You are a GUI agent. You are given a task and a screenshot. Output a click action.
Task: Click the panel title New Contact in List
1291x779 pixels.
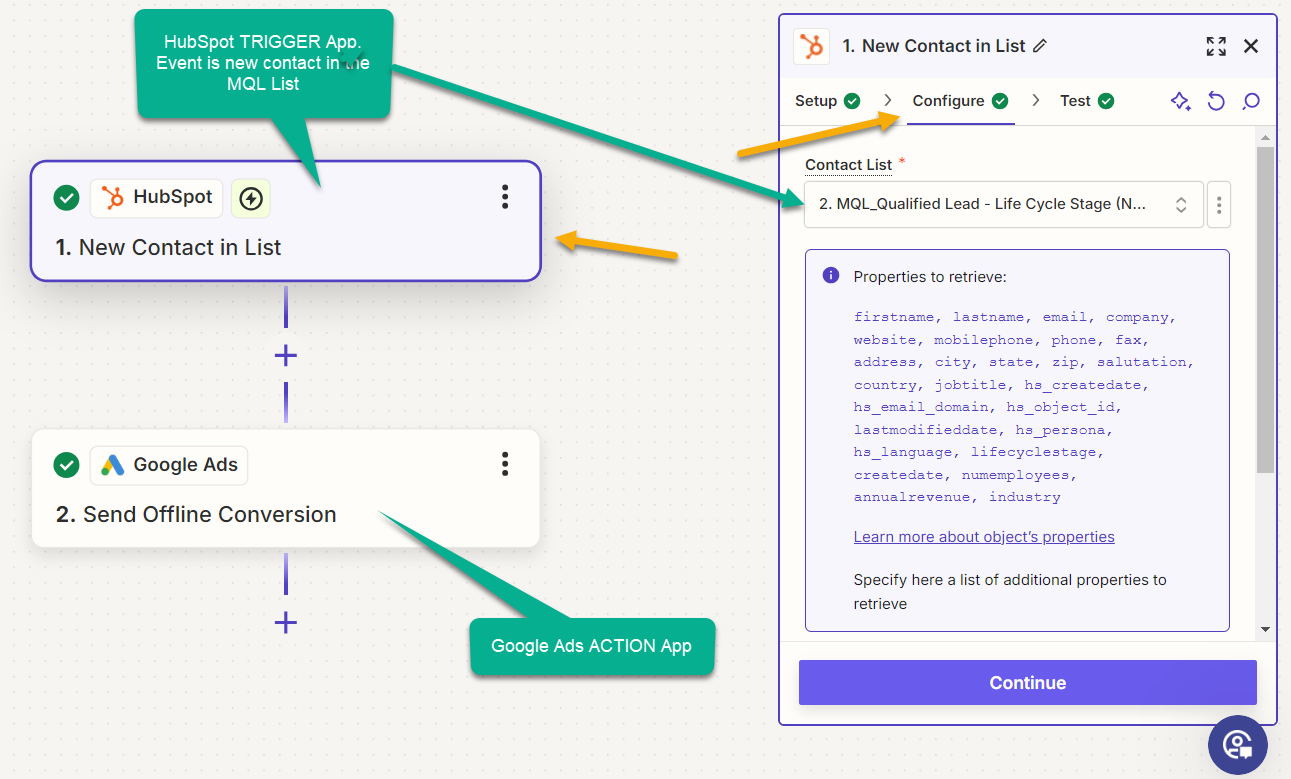tap(934, 46)
